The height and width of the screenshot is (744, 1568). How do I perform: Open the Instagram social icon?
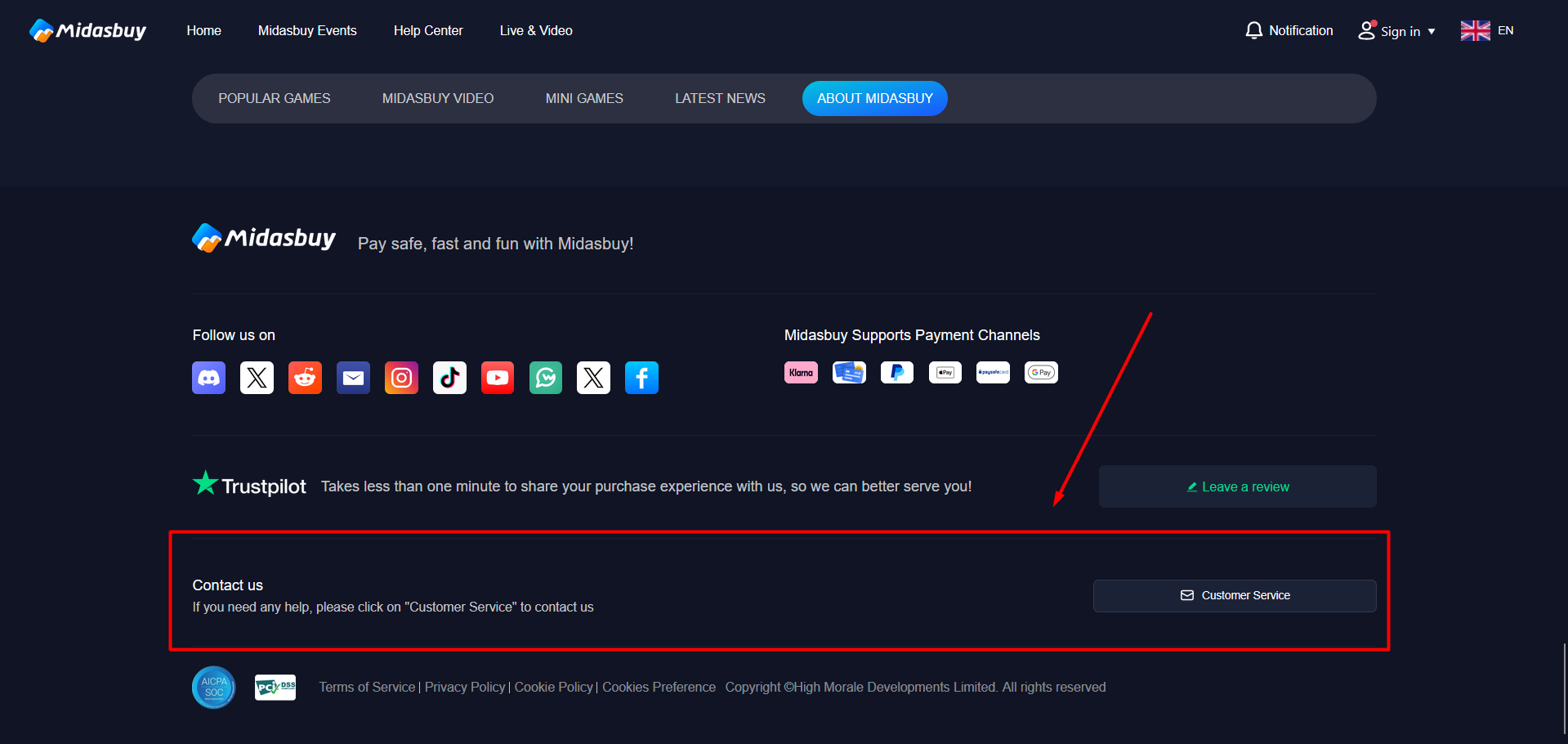401,378
